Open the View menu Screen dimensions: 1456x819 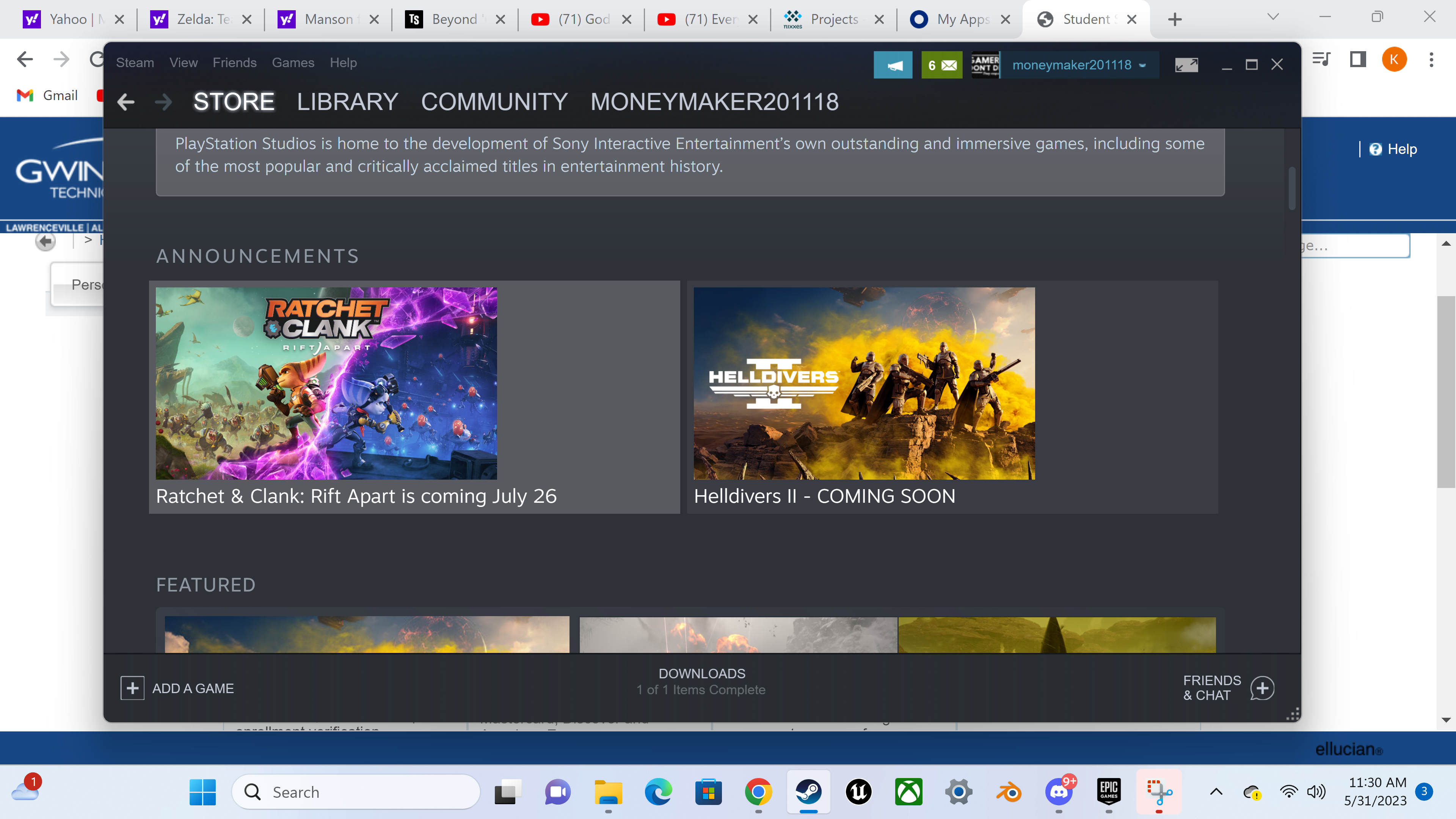point(183,63)
